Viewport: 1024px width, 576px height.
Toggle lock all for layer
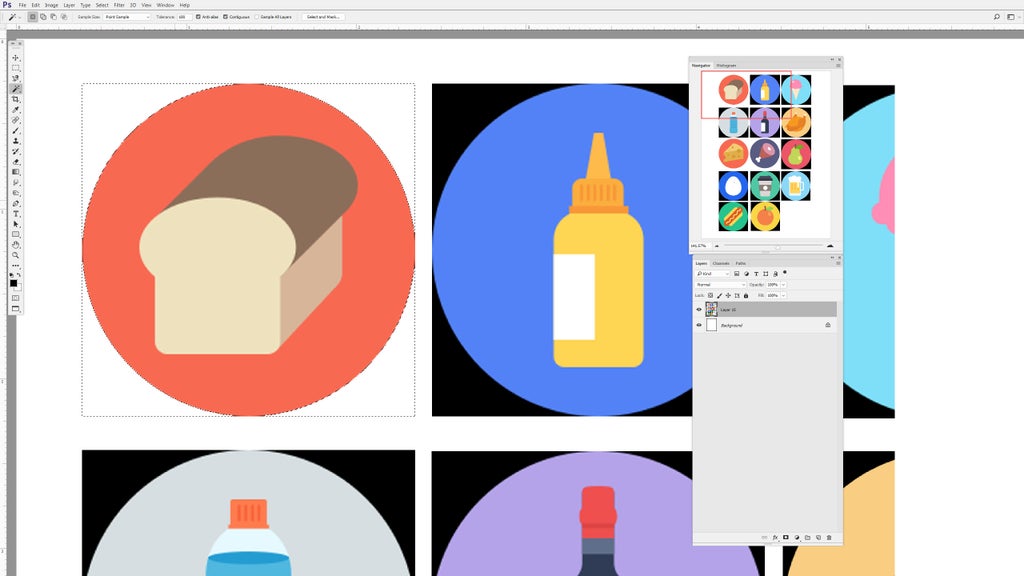tap(746, 295)
